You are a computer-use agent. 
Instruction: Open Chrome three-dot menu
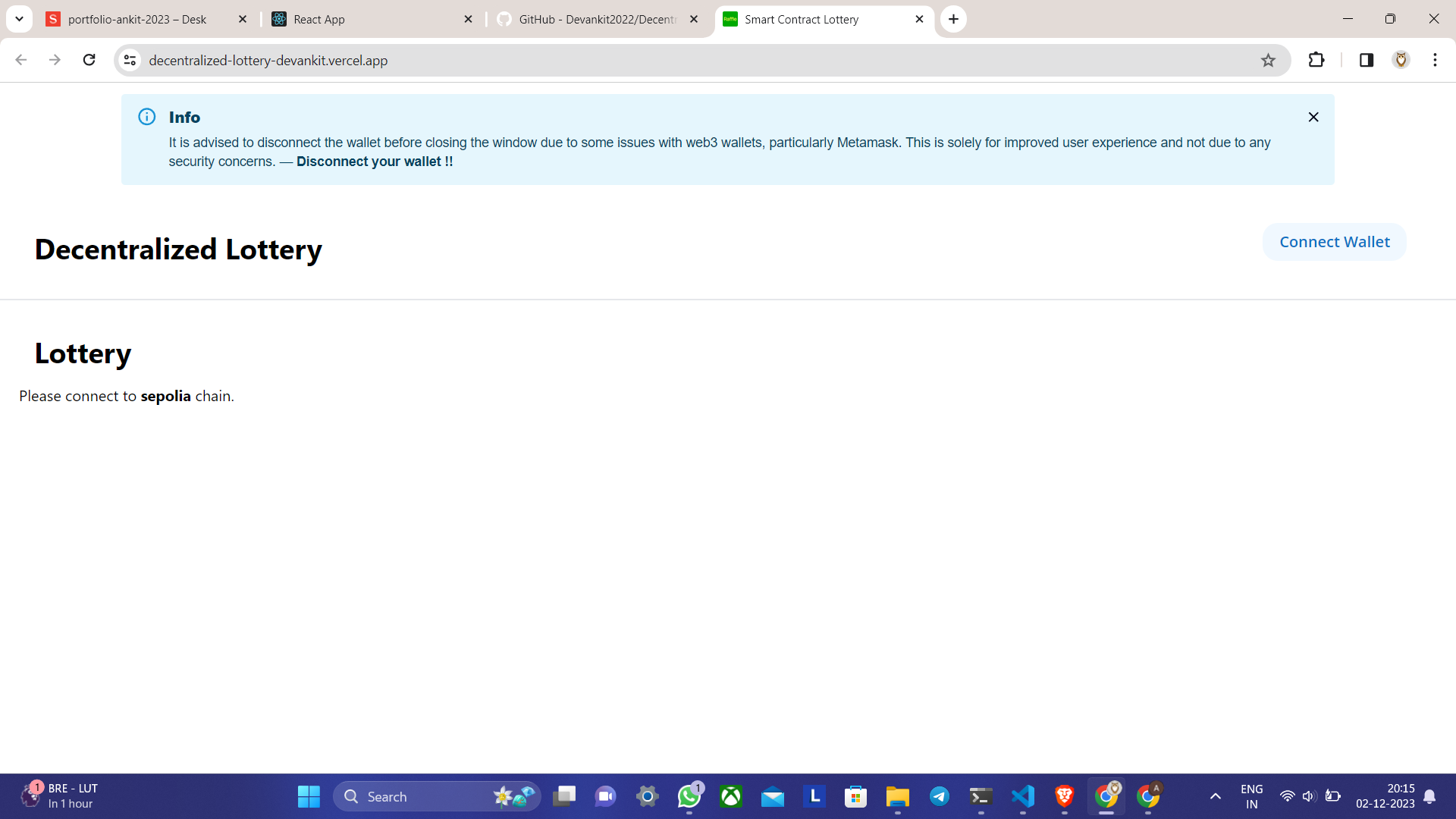coord(1435,60)
